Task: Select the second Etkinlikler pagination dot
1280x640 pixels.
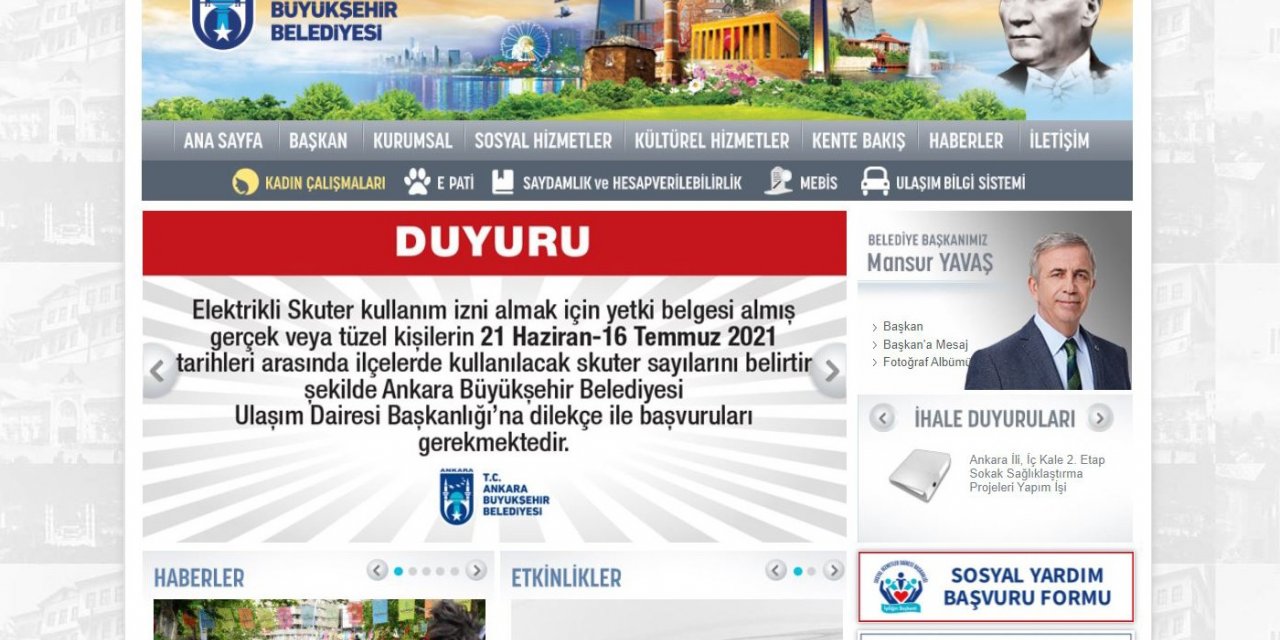Action: point(812,572)
